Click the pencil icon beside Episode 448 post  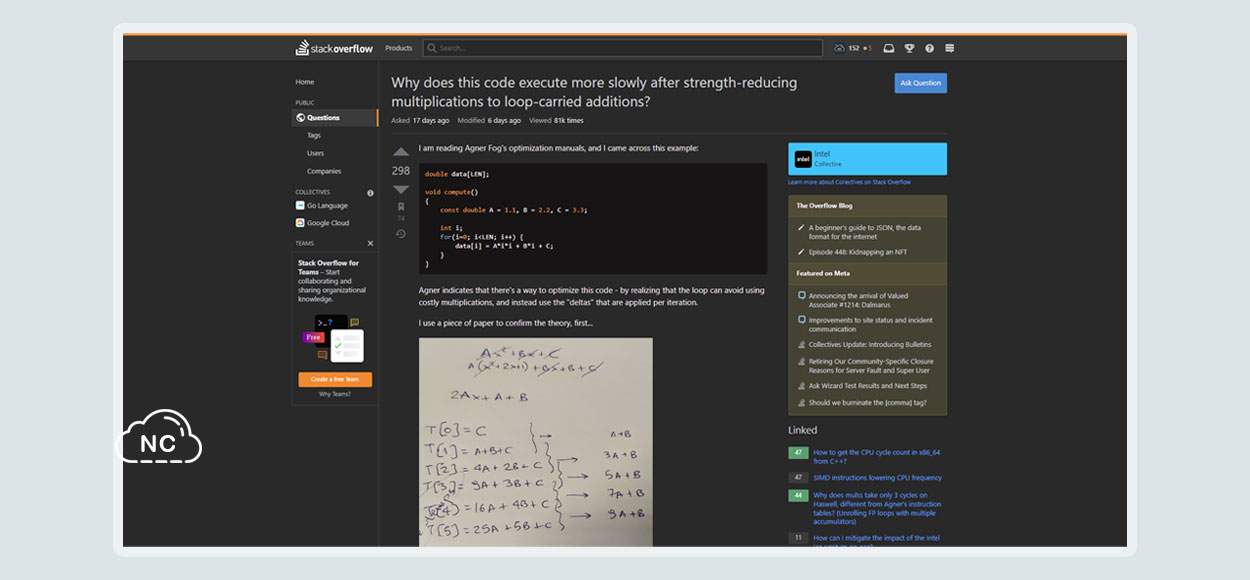tap(801, 252)
